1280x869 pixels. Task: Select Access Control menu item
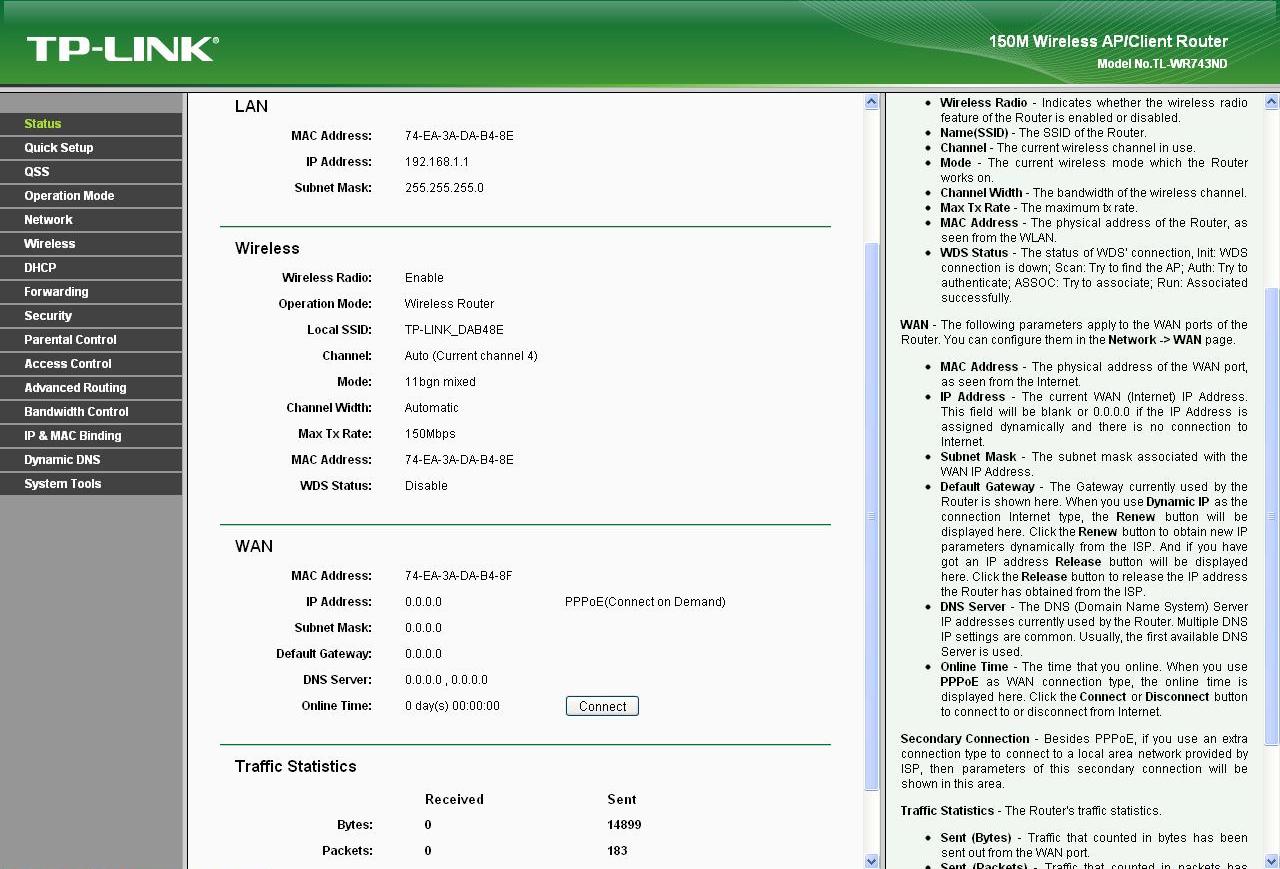91,364
